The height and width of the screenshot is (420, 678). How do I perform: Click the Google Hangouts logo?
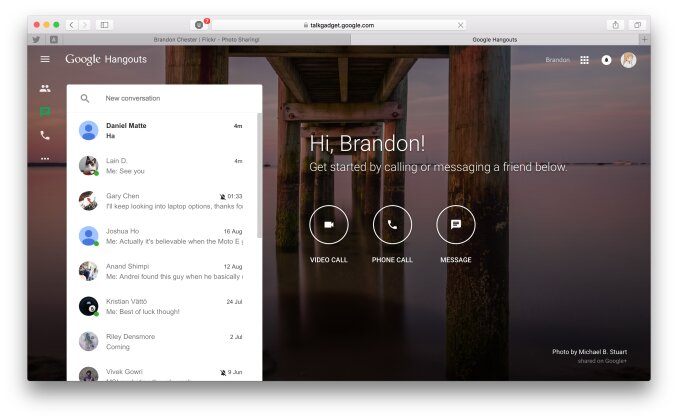click(x=106, y=59)
